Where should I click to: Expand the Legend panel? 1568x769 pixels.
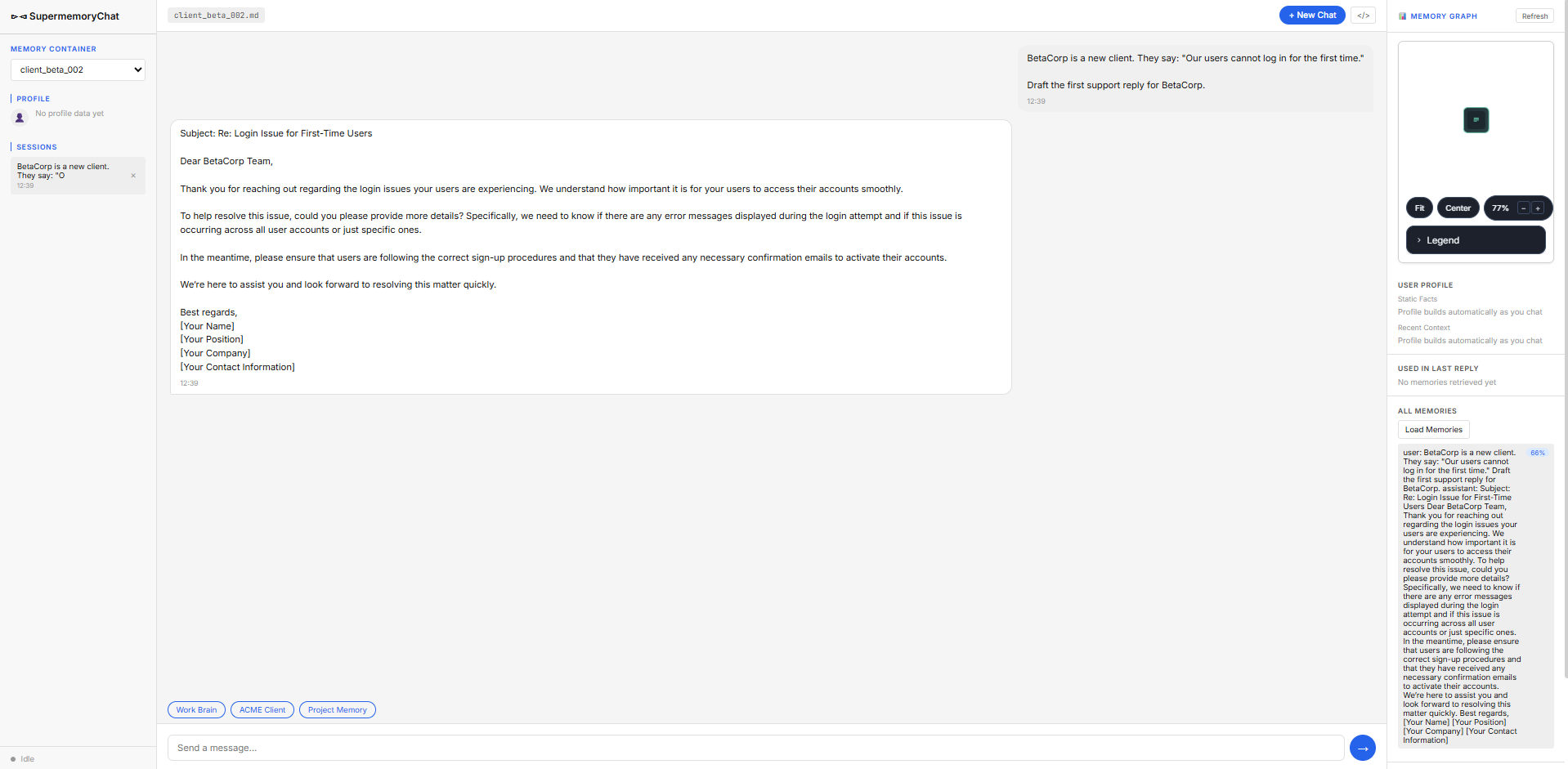click(1476, 240)
